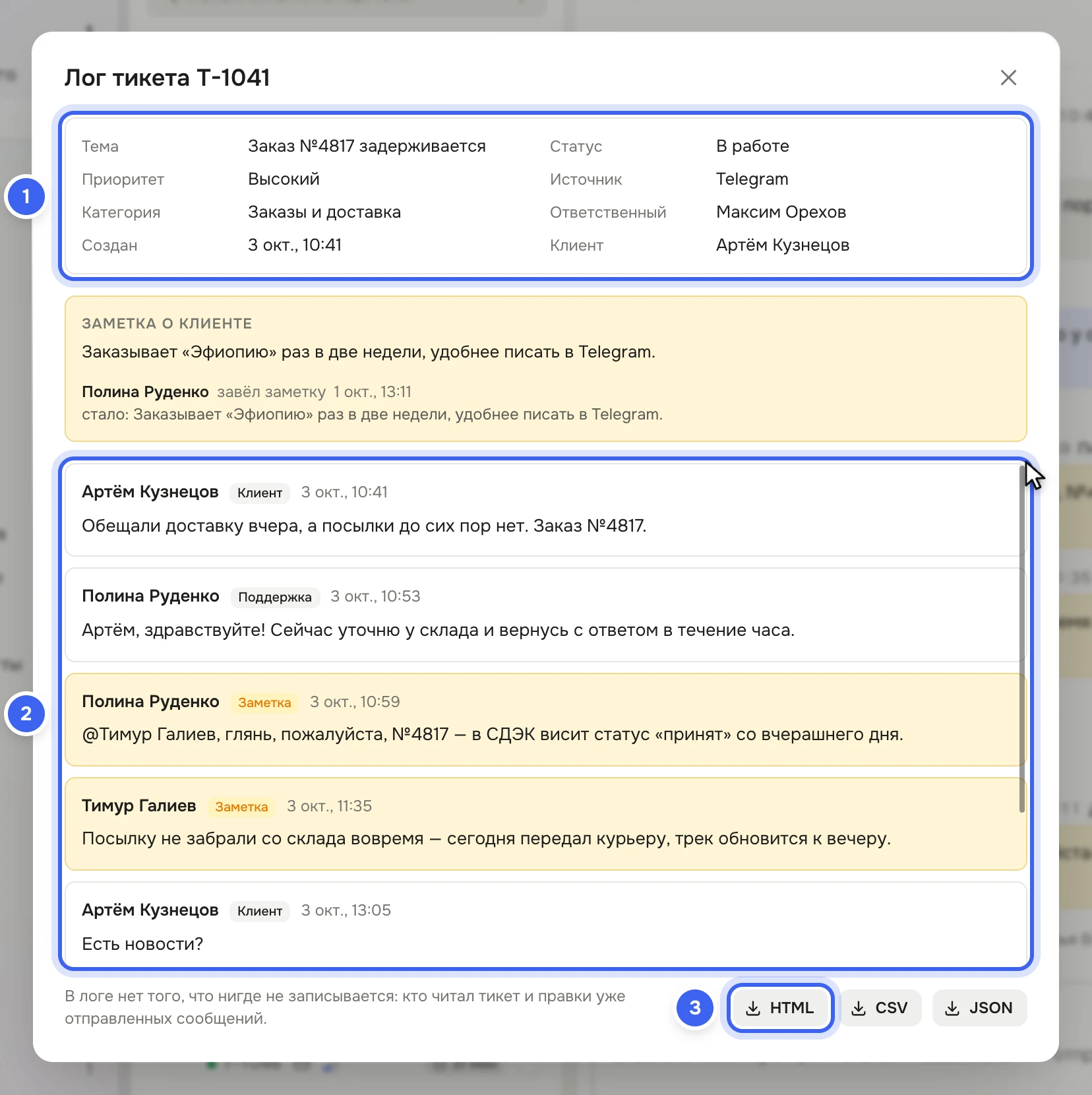Image resolution: width=1092 pixels, height=1095 pixels.
Task: Download the log as HTML
Action: 780,1008
